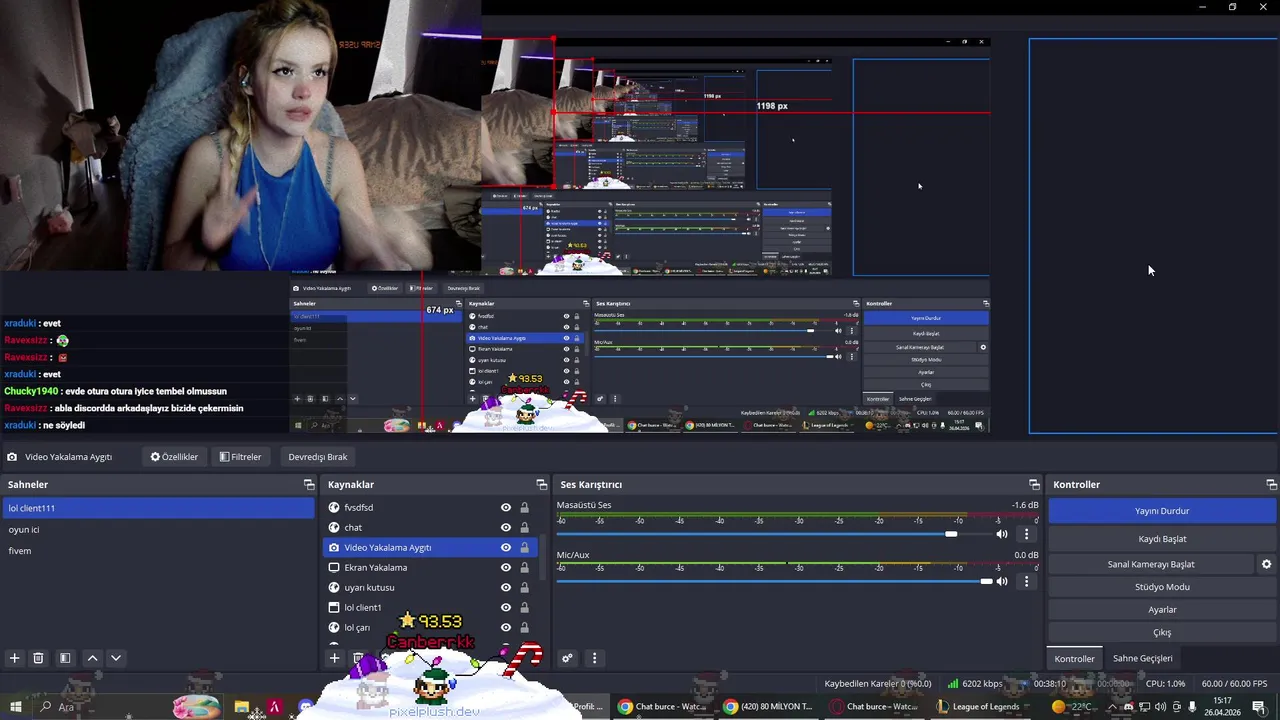Open File Explorer from taskbar
Viewport: 1280px width, 720px height.
(242, 707)
